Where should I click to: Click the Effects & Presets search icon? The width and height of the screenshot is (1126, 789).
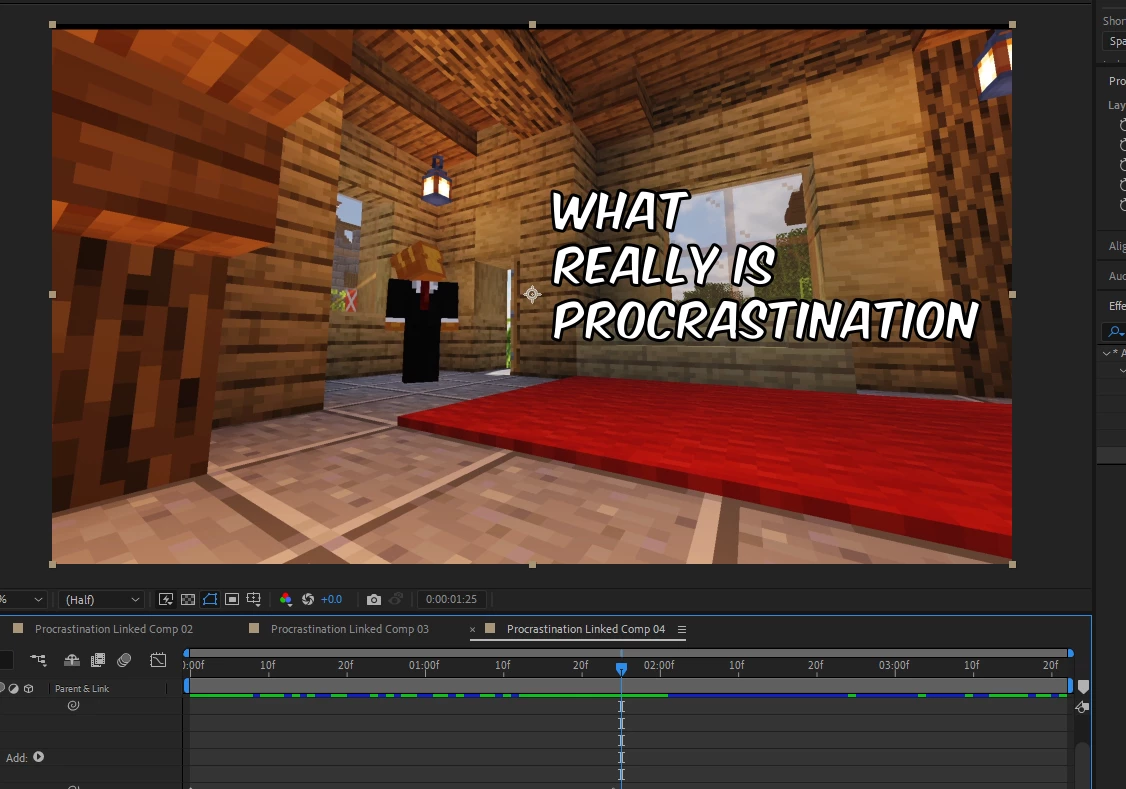(1115, 332)
